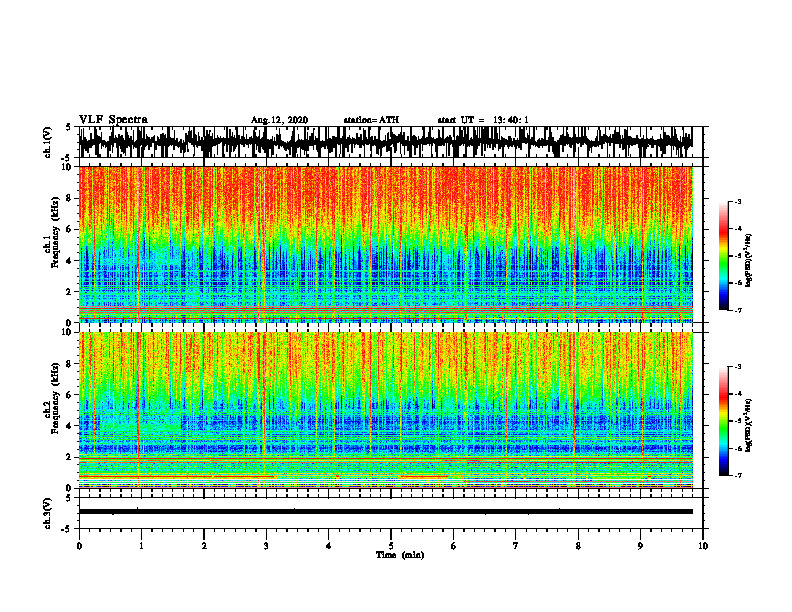Click inside the ch.2 spectrogram panel

tap(385, 410)
